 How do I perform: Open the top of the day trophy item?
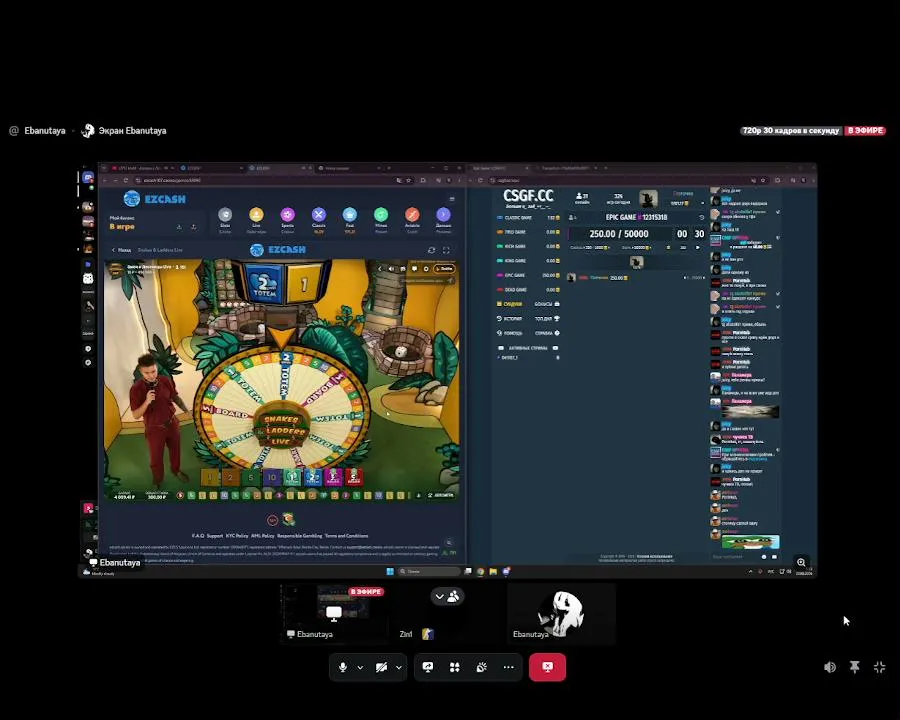pyautogui.click(x=547, y=319)
